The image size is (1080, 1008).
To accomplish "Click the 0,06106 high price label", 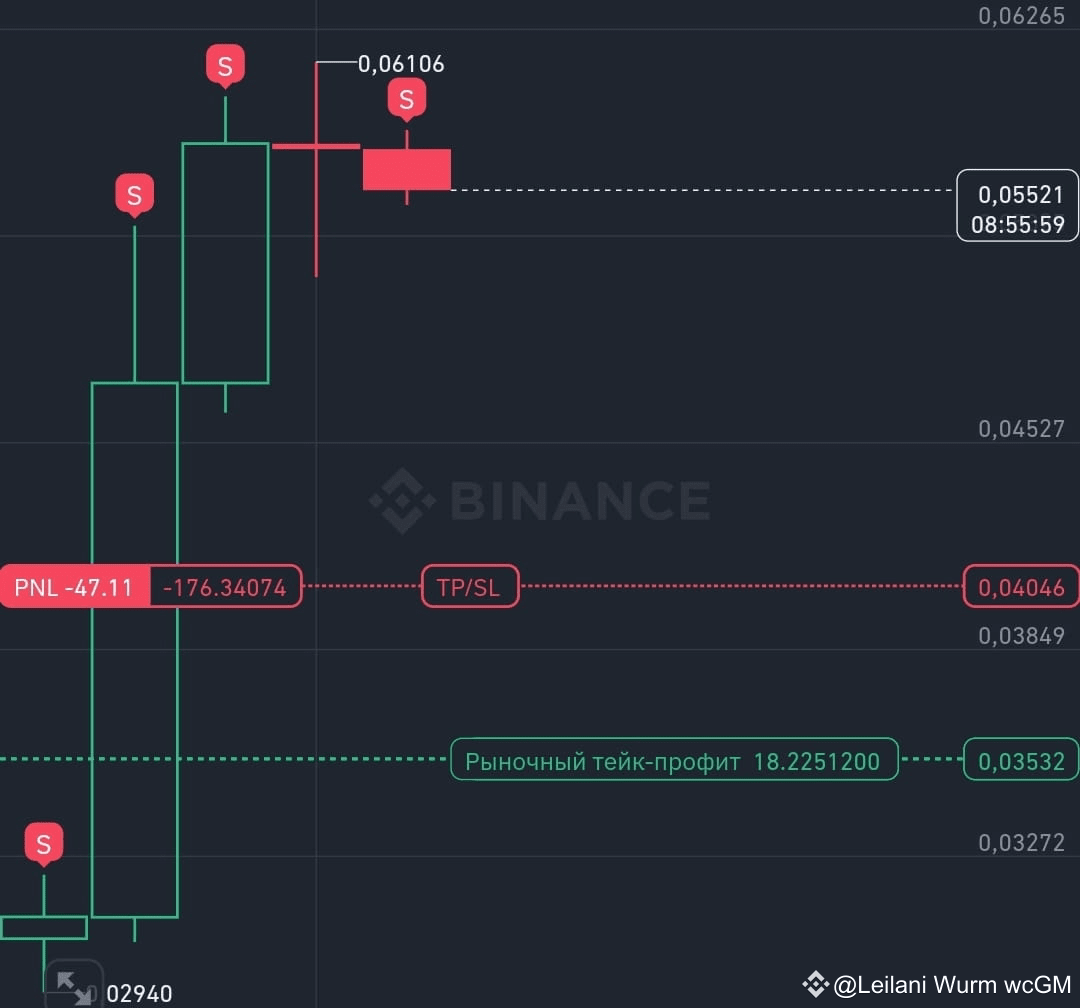I will (x=401, y=64).
